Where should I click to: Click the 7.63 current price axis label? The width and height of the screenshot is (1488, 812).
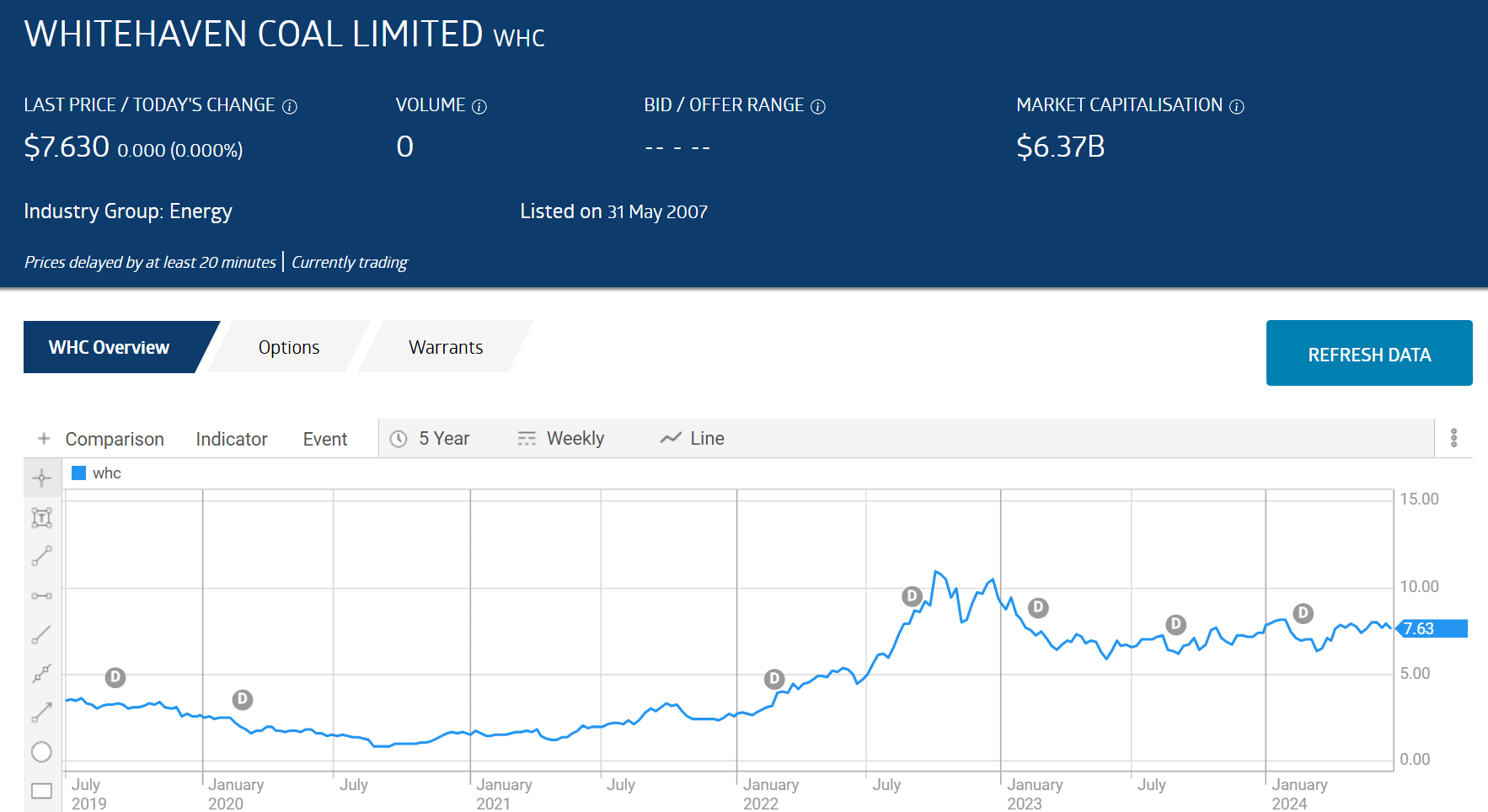(1432, 628)
